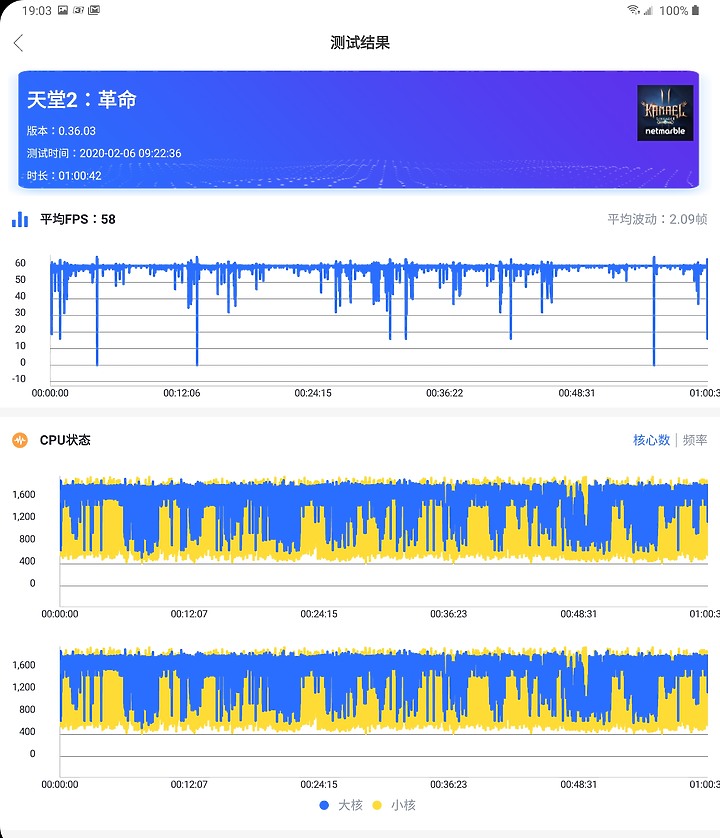
Task: Click the duration text 时长：01:00:42
Action: tap(64, 176)
